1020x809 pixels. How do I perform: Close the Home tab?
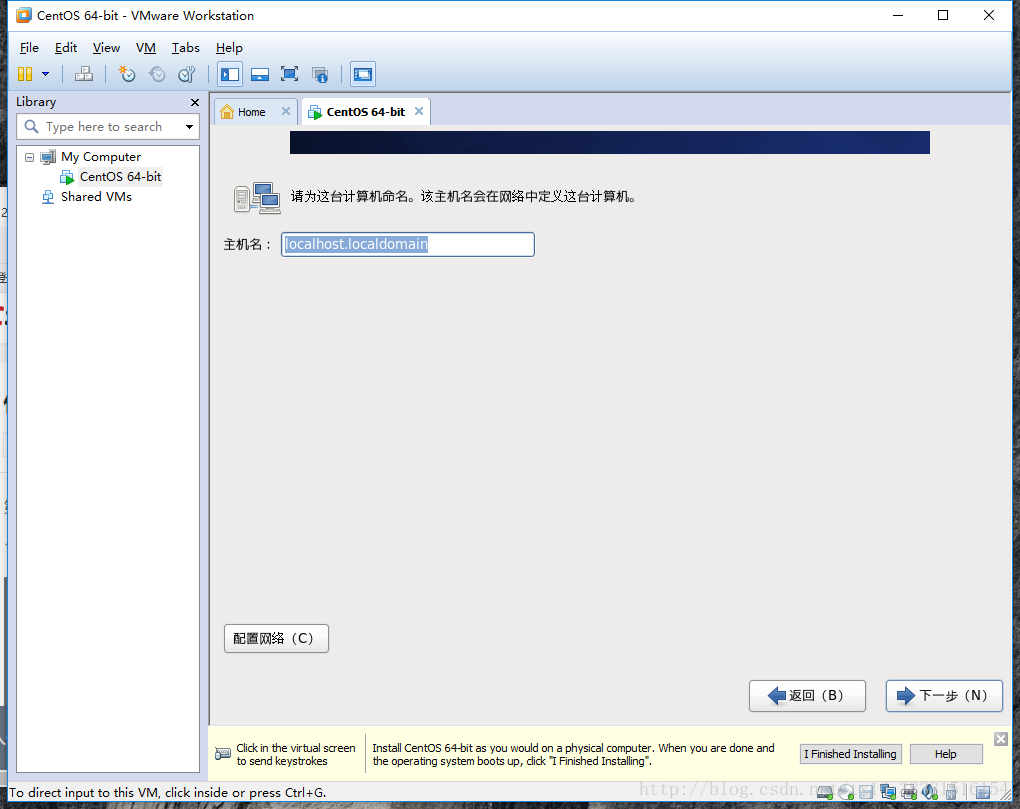point(286,111)
